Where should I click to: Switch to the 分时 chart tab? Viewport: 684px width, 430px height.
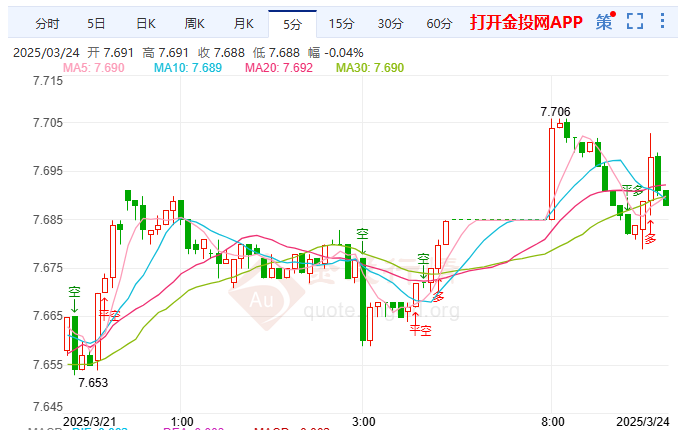coord(47,24)
